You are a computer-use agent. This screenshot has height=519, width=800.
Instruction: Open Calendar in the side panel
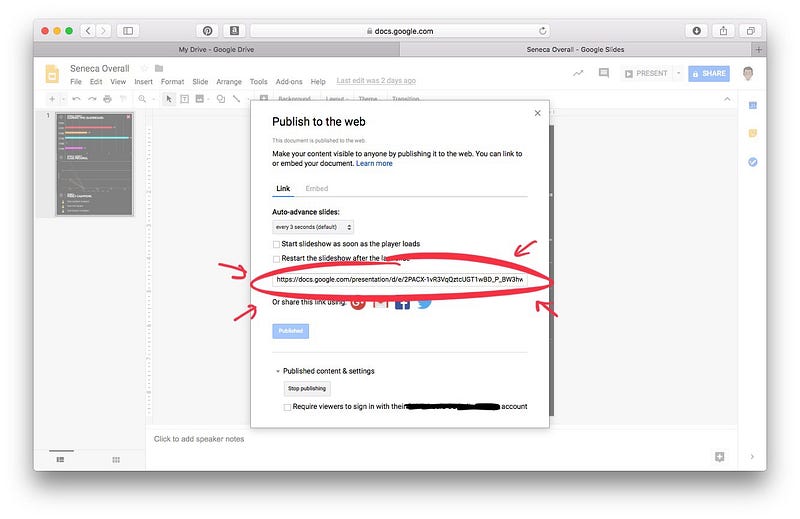coord(753,106)
